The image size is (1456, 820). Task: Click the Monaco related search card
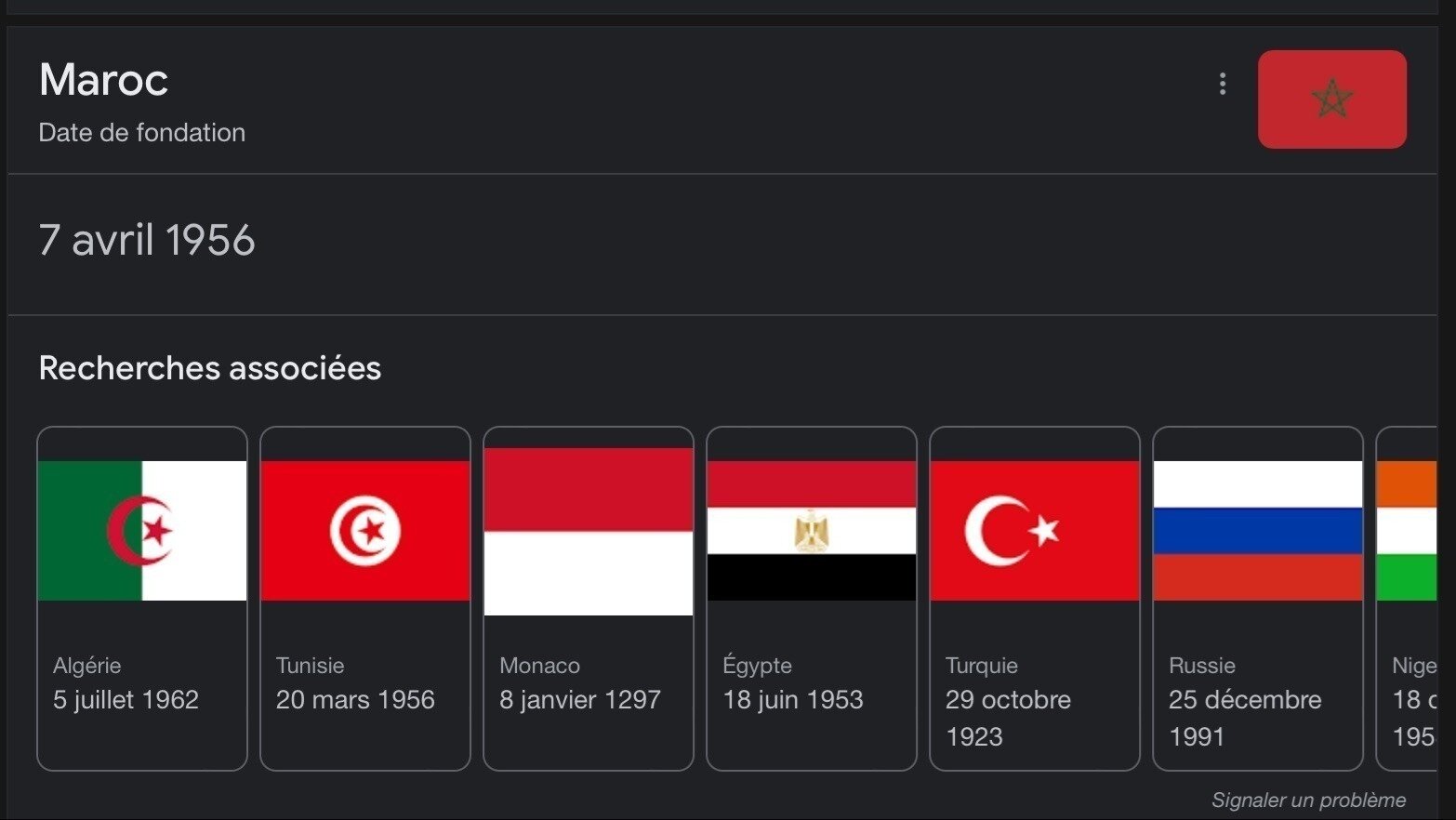pyautogui.click(x=588, y=598)
